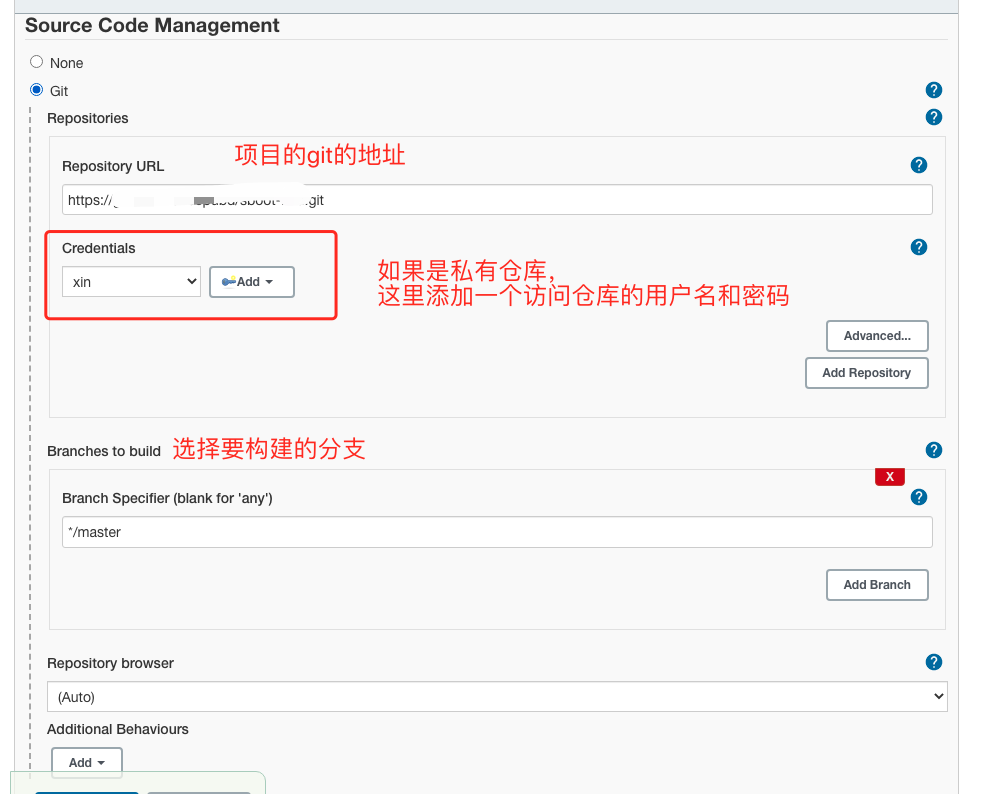Viewport: 988px width, 794px height.
Task: Click the Branches to build label
Action: click(104, 451)
